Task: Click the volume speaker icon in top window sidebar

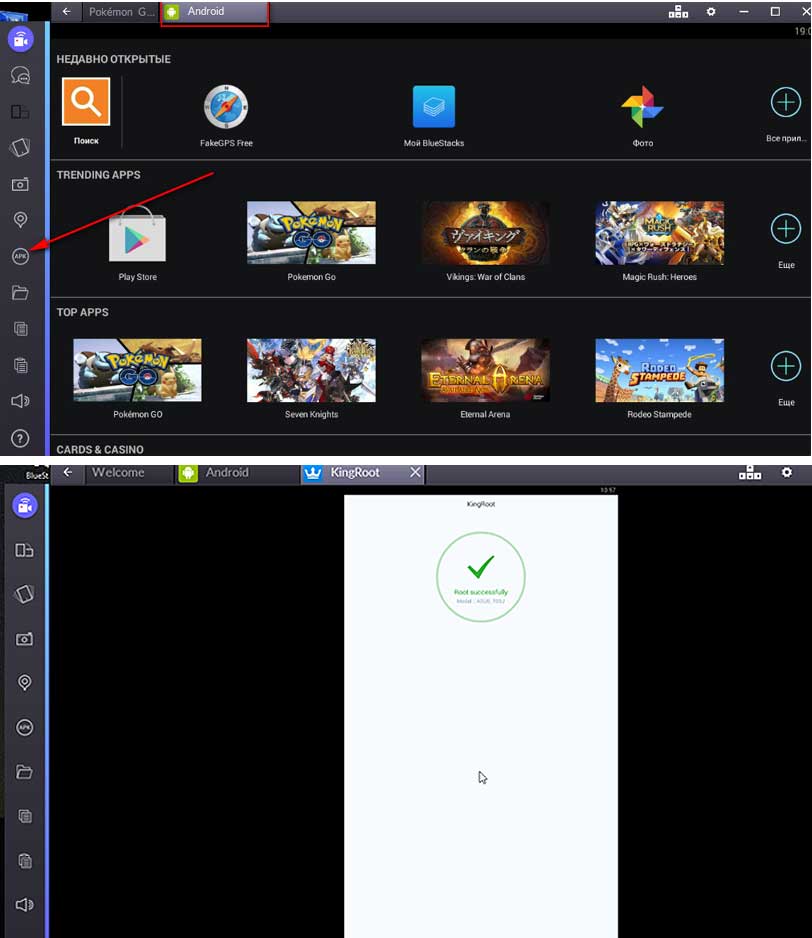Action: (20, 401)
